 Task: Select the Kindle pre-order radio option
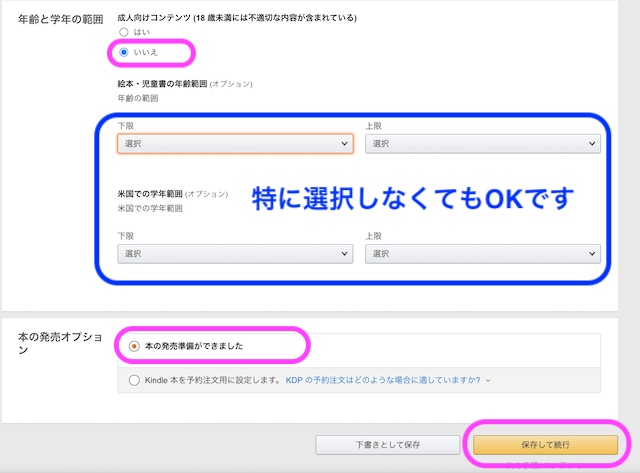(135, 380)
